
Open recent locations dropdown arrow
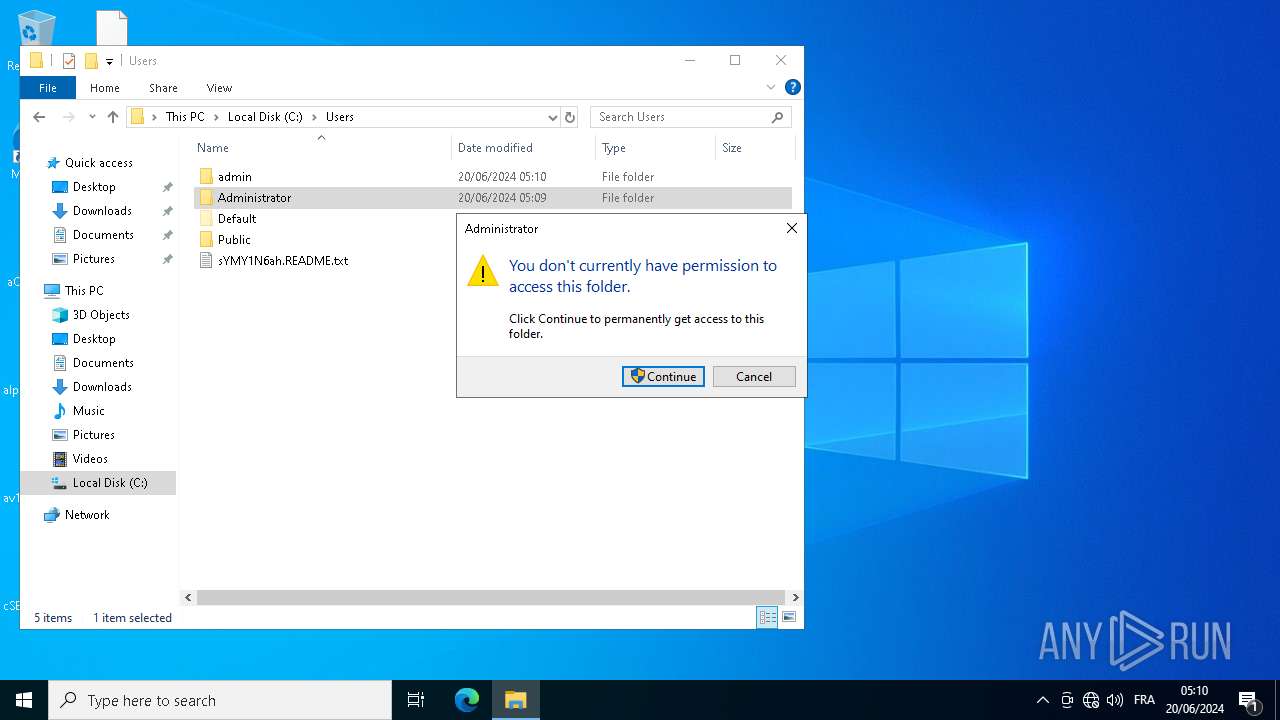[92, 117]
